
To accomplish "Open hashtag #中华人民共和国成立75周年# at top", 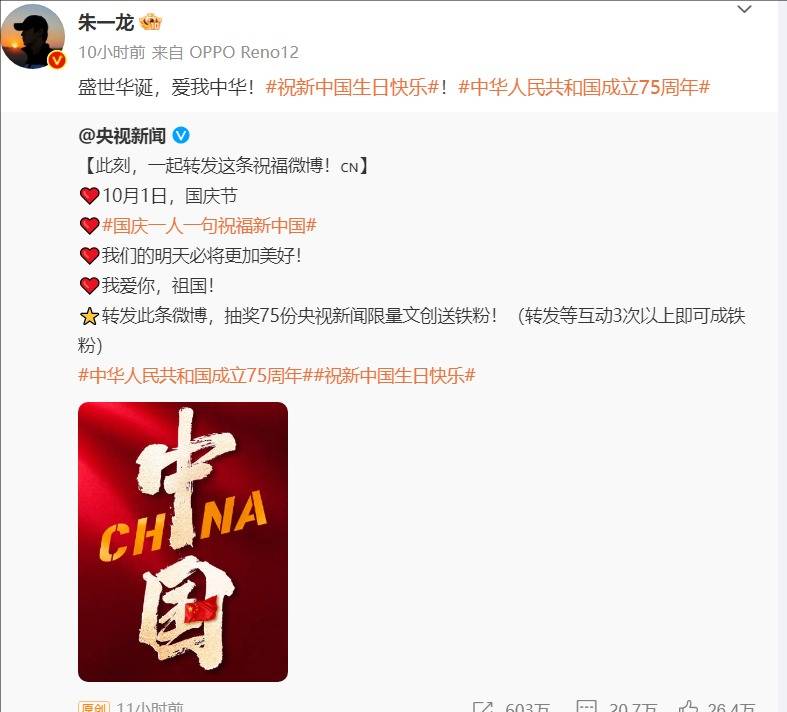I will coord(584,87).
